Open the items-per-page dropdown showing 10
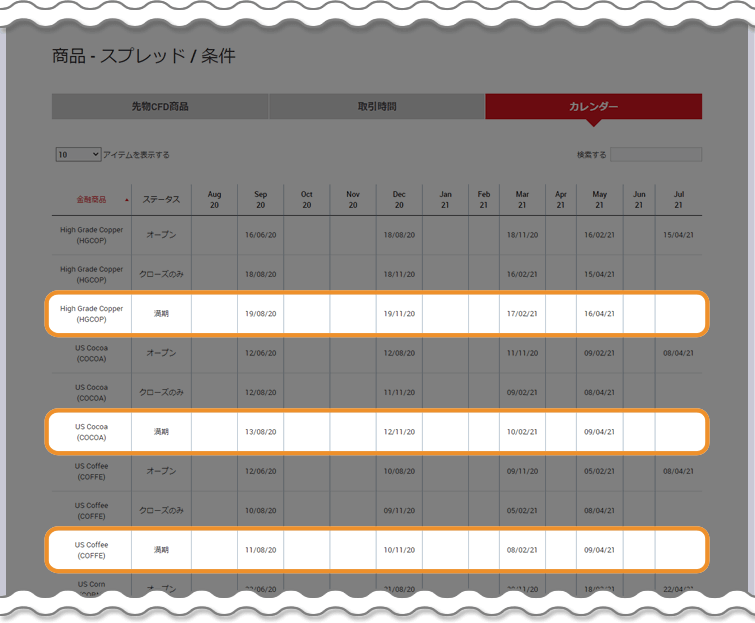Viewport: 755px width, 623px height. click(x=78, y=155)
